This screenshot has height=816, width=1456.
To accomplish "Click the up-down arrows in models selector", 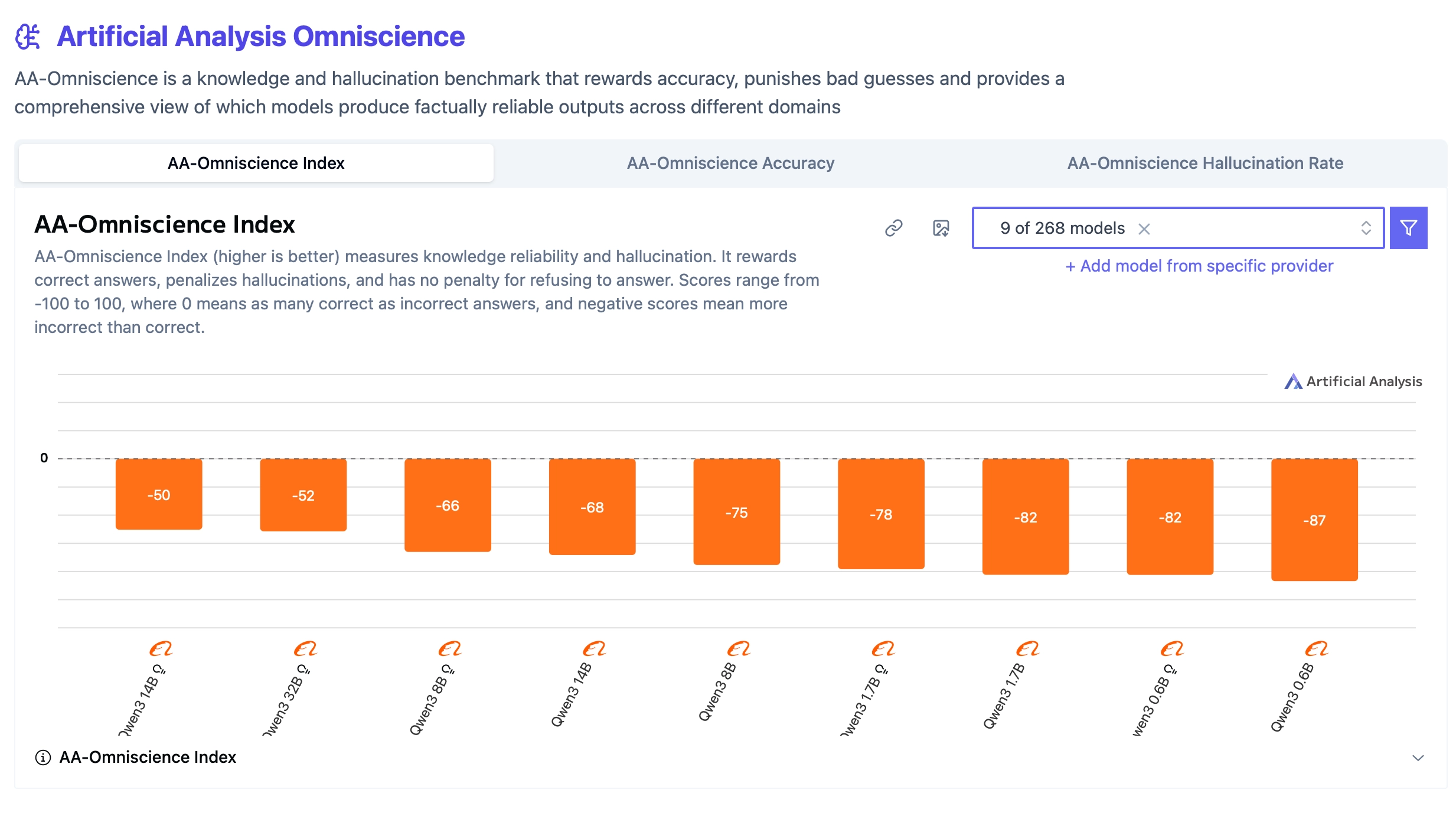I will (1366, 228).
